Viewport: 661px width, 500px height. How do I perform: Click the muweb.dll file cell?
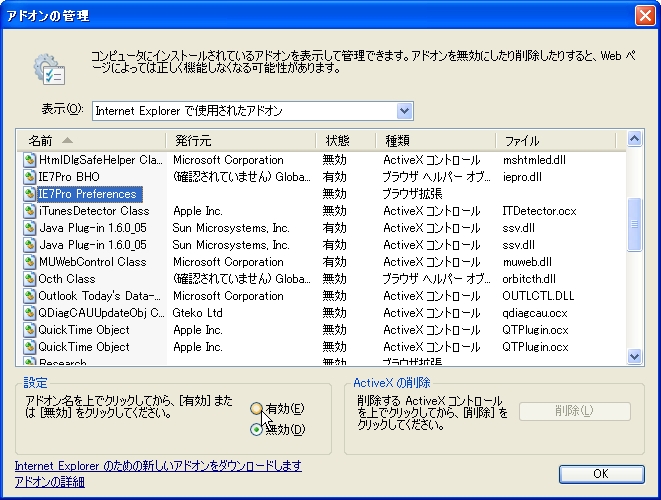click(527, 262)
